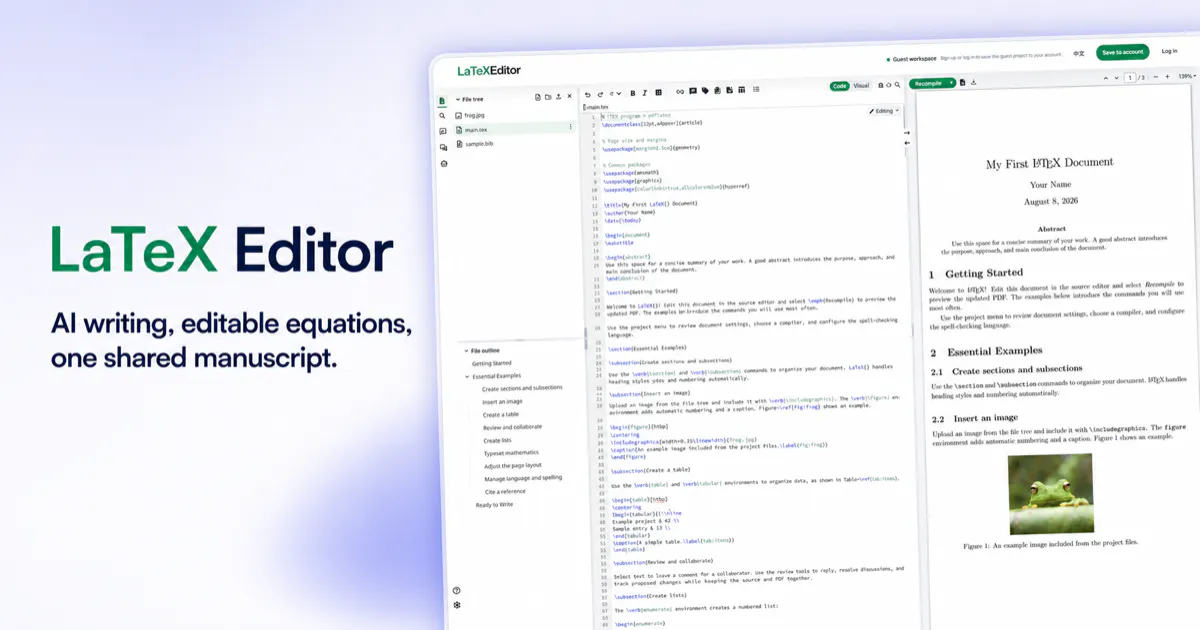Open the main.tex editor tab
The image size is (1200, 630).
pyautogui.click(x=596, y=107)
